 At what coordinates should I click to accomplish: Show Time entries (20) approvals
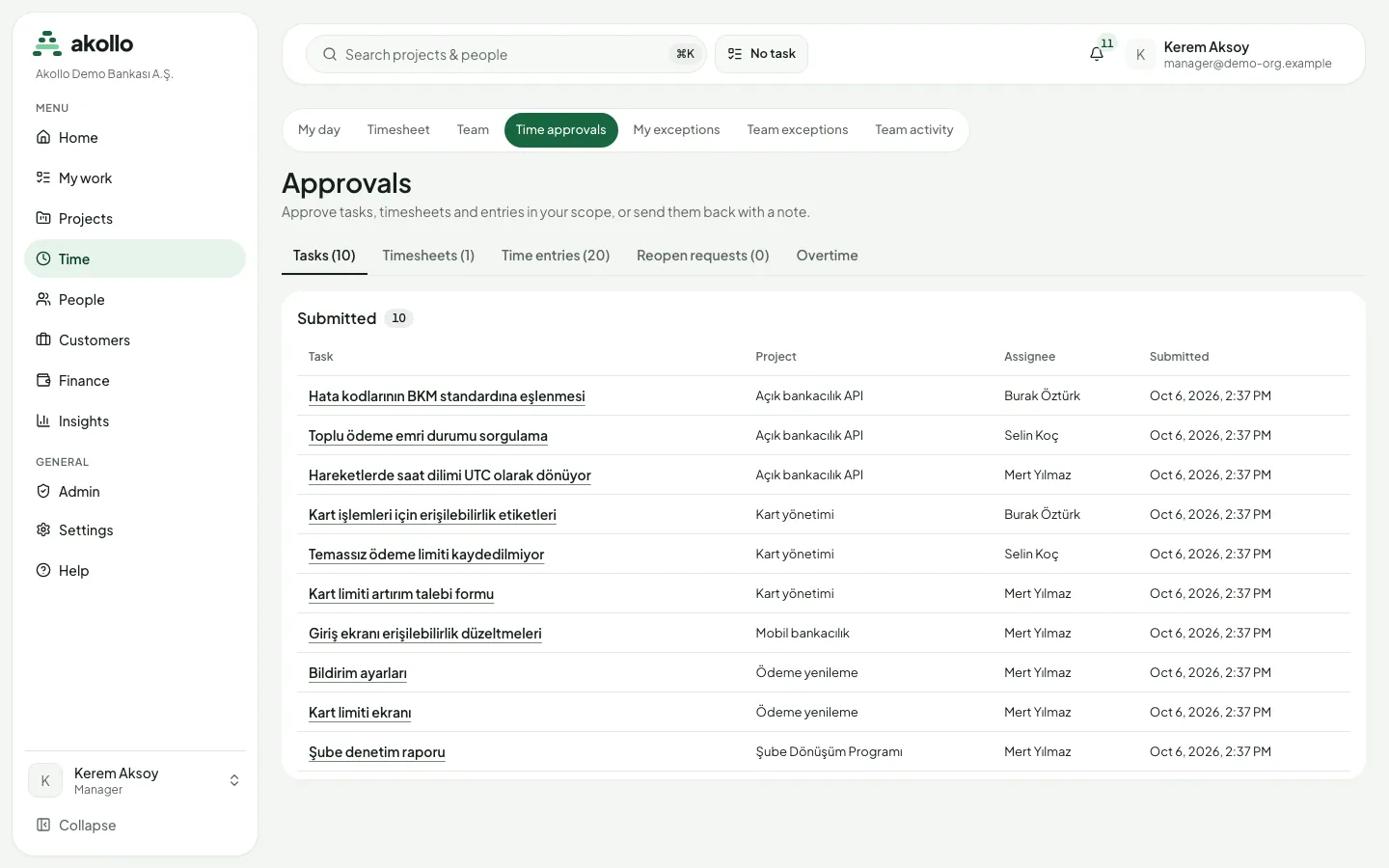556,256
